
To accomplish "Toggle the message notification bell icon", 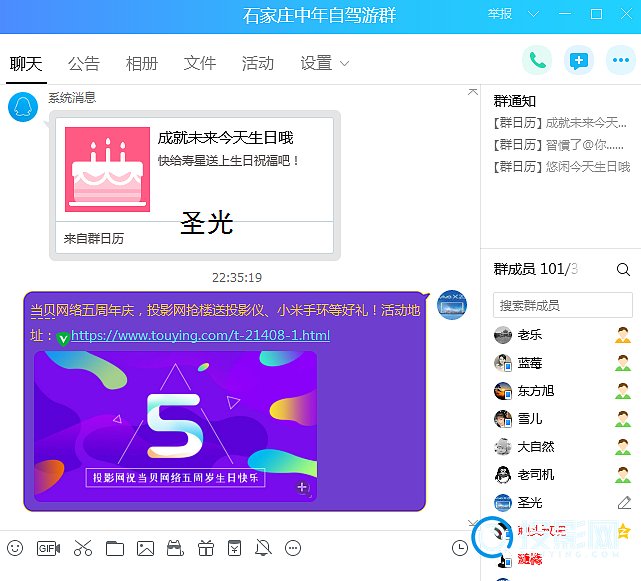I will click(263, 547).
